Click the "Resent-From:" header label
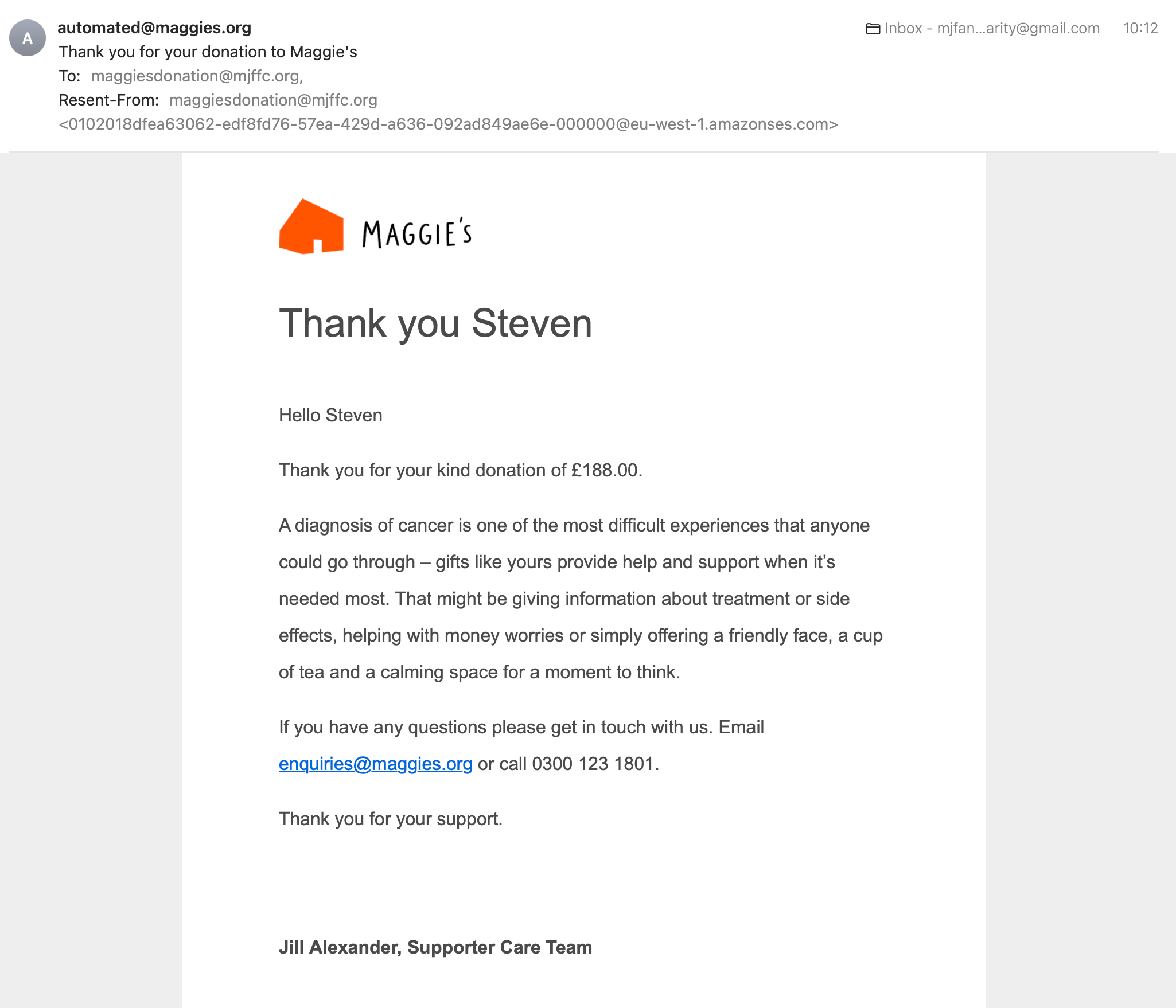This screenshot has width=1176, height=1008. pos(109,100)
